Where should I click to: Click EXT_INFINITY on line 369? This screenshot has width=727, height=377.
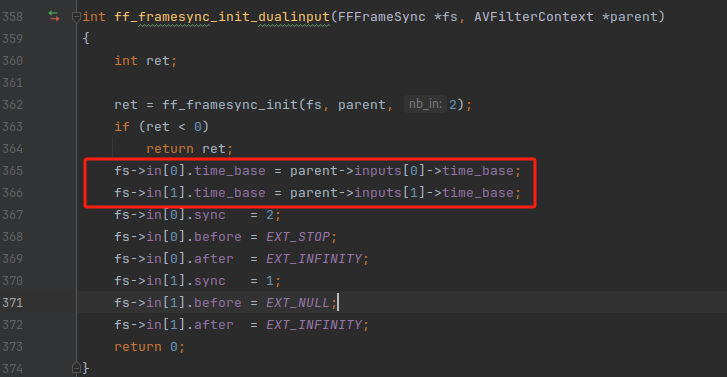[x=314, y=259]
